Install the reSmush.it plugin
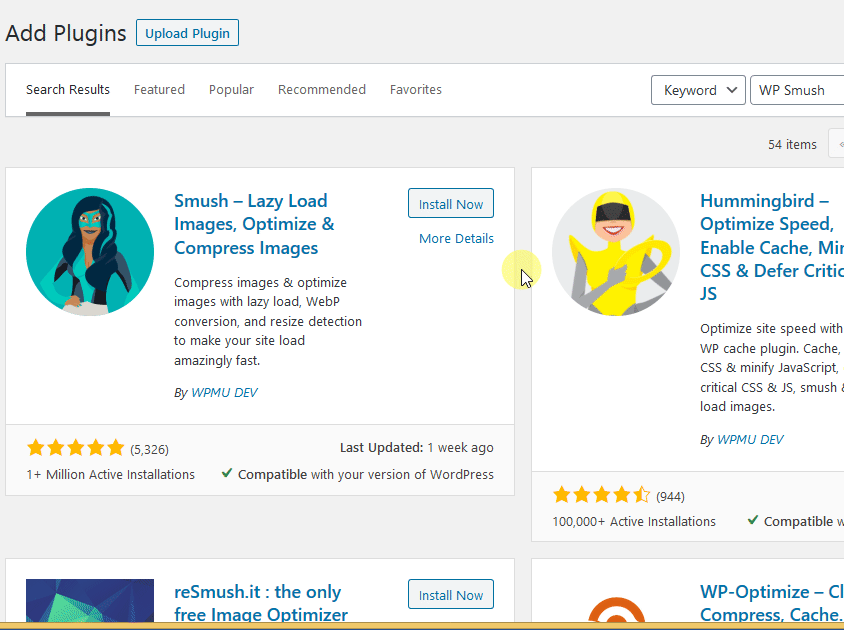The image size is (844, 630). (x=450, y=595)
